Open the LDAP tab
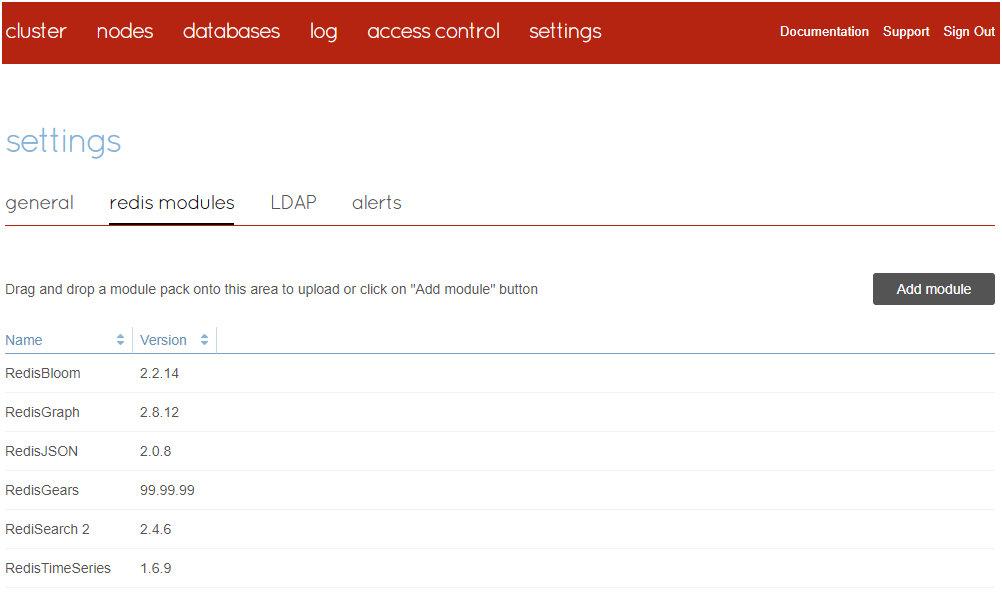 tap(293, 203)
